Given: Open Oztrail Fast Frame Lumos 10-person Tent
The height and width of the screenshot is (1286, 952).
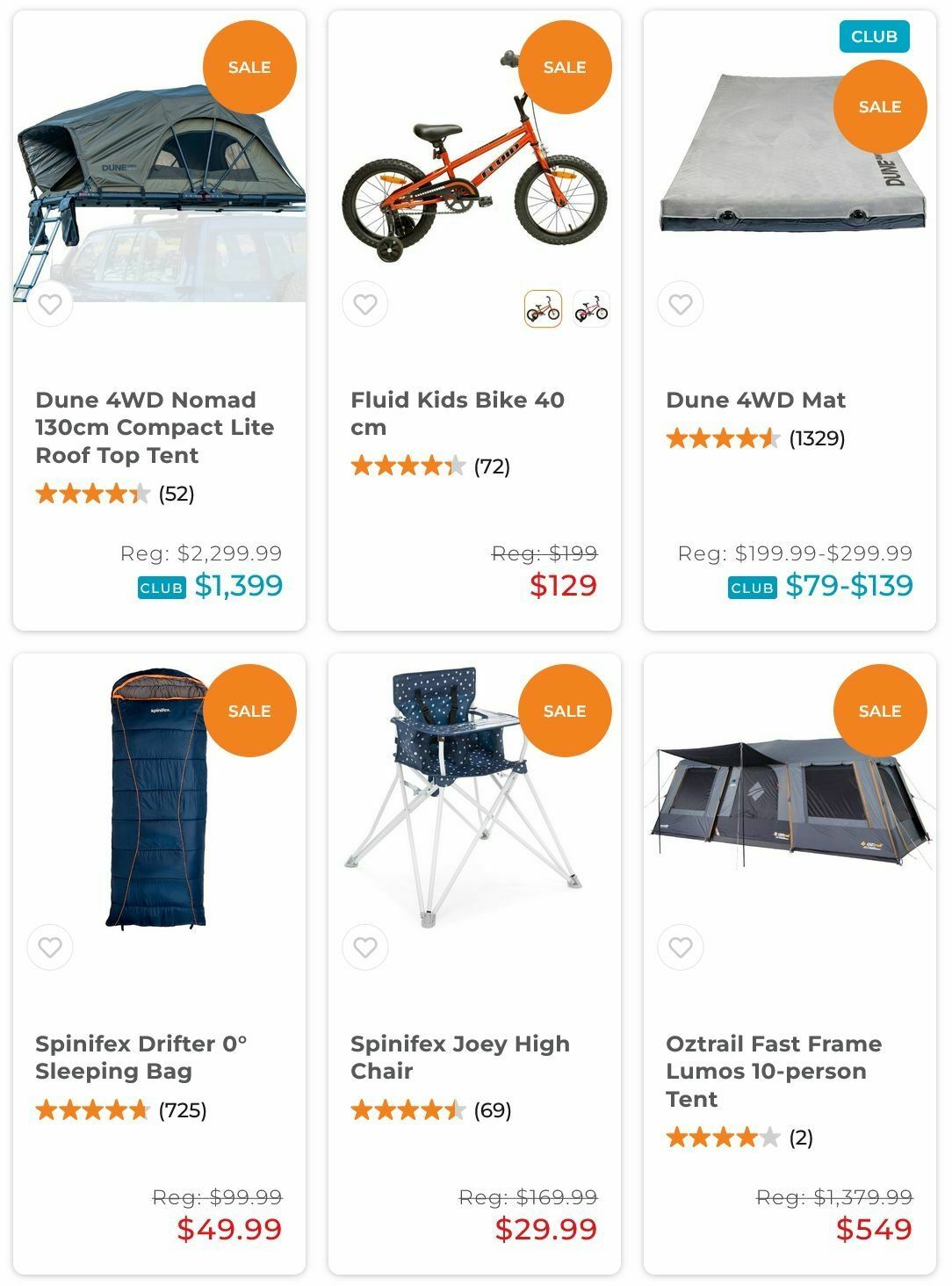Looking at the screenshot, I should (x=773, y=1071).
